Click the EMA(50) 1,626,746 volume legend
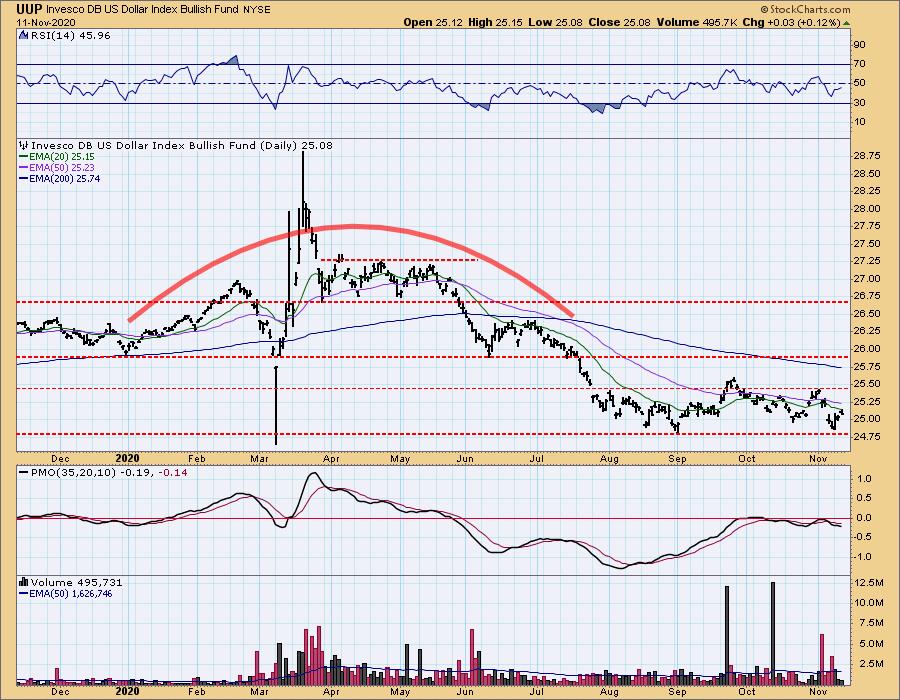 [x=71, y=593]
